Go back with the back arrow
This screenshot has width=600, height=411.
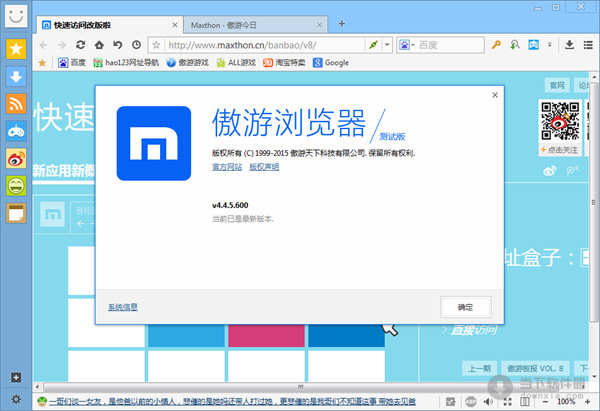pyautogui.click(x=43, y=45)
